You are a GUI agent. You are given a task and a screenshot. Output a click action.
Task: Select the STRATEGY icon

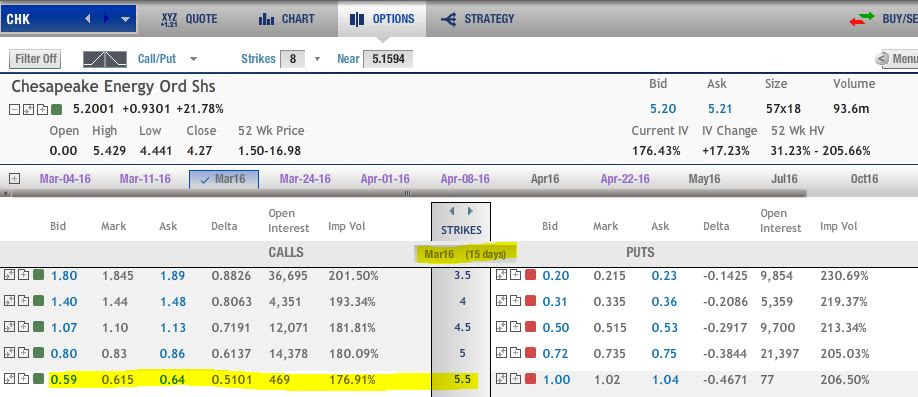point(448,19)
